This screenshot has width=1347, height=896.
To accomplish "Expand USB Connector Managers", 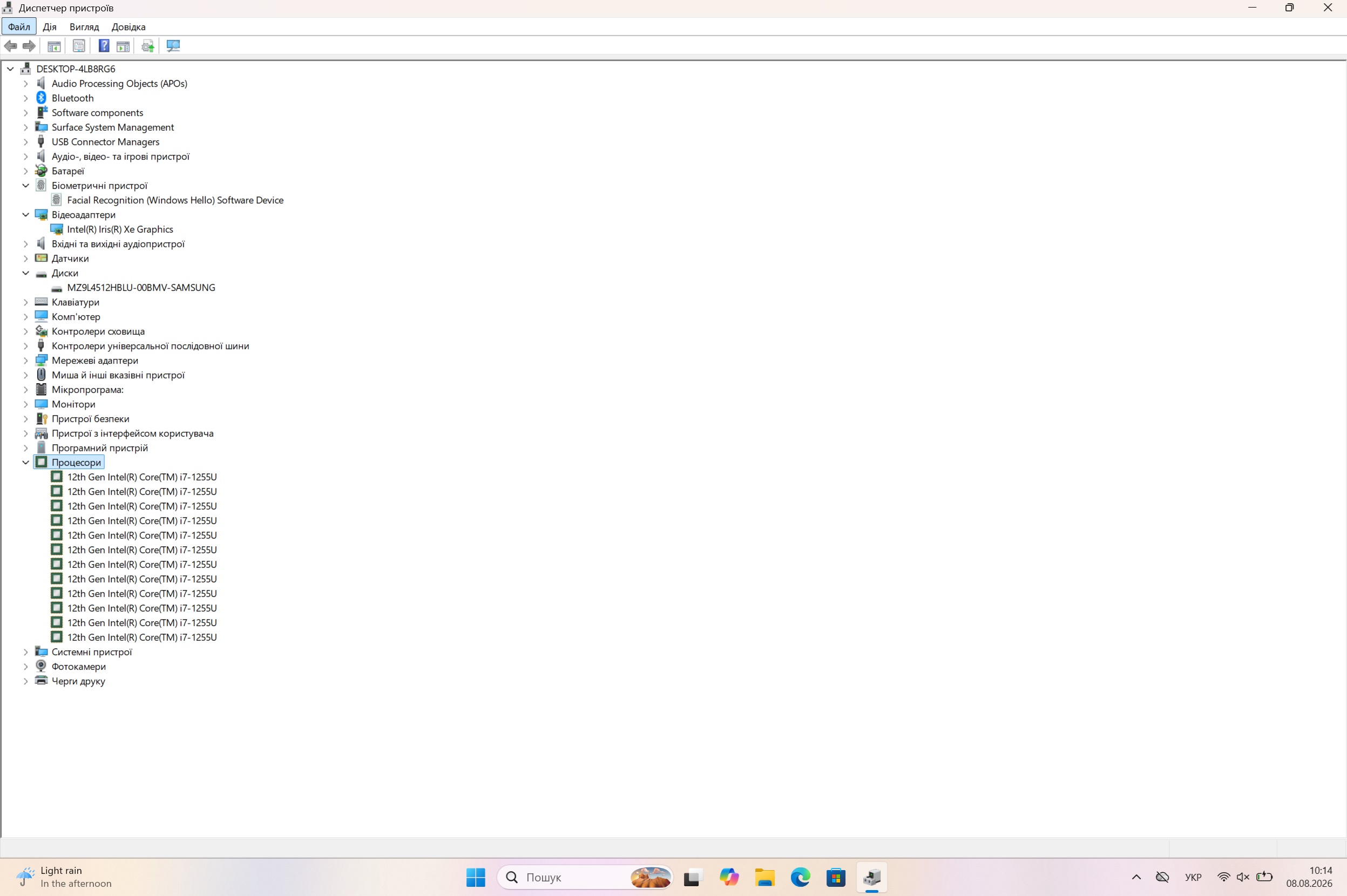I will click(25, 142).
